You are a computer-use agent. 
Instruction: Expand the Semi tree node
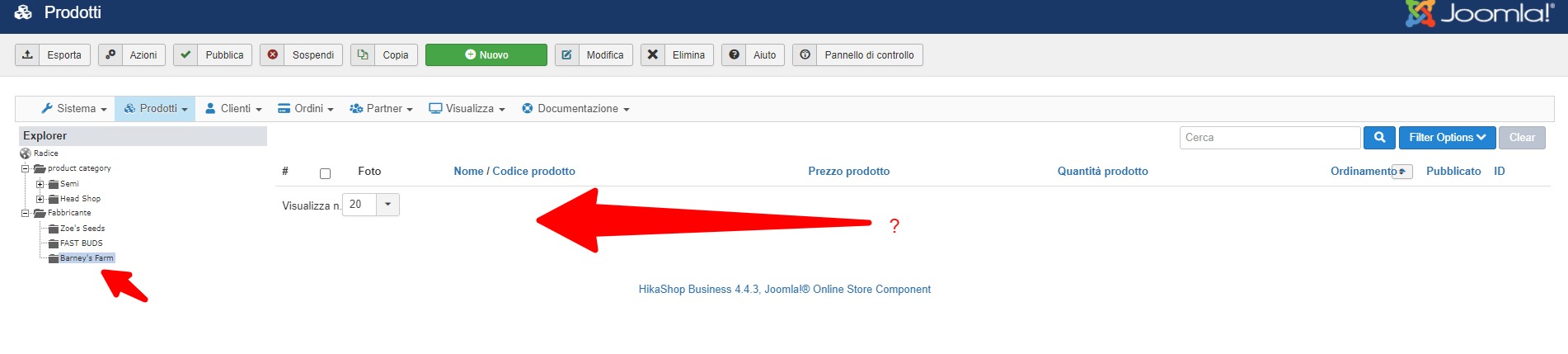[x=40, y=184]
